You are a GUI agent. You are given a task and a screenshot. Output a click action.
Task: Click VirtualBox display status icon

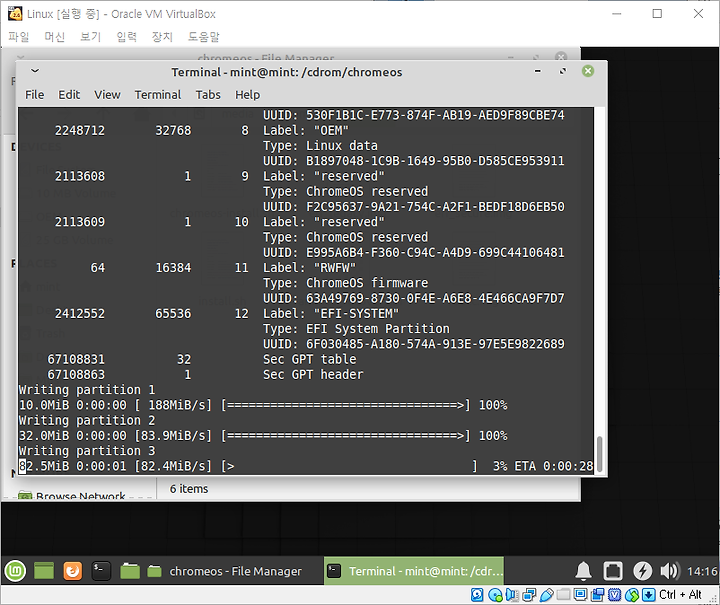580,595
